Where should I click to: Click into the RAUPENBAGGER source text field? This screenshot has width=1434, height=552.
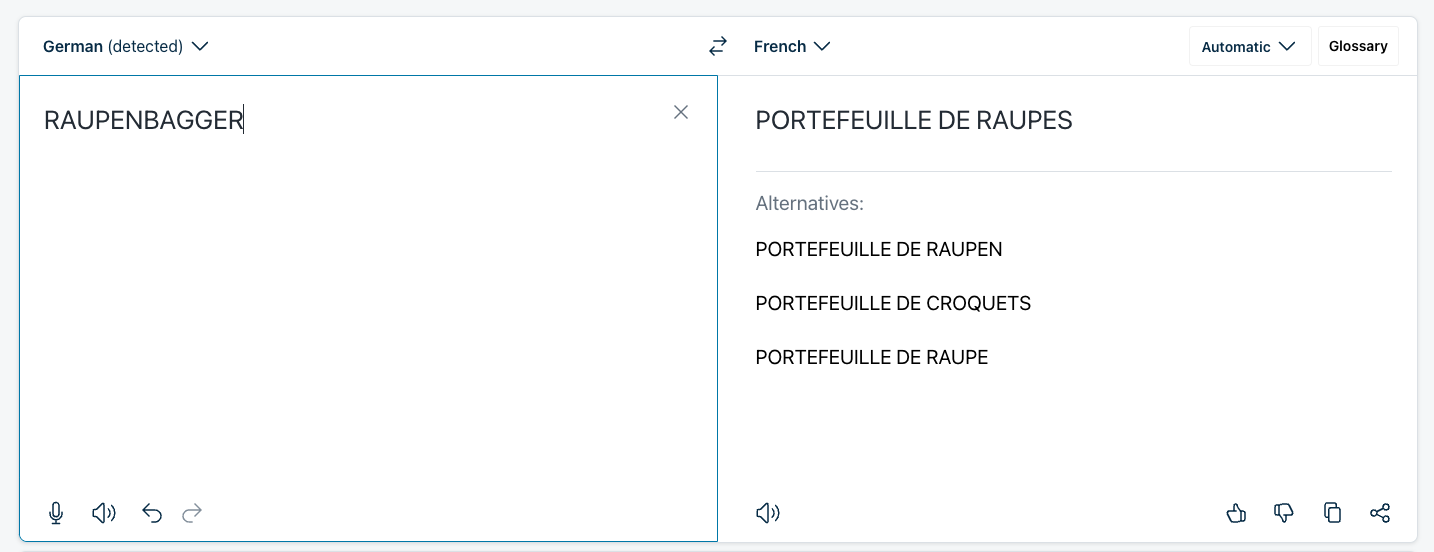(366, 300)
